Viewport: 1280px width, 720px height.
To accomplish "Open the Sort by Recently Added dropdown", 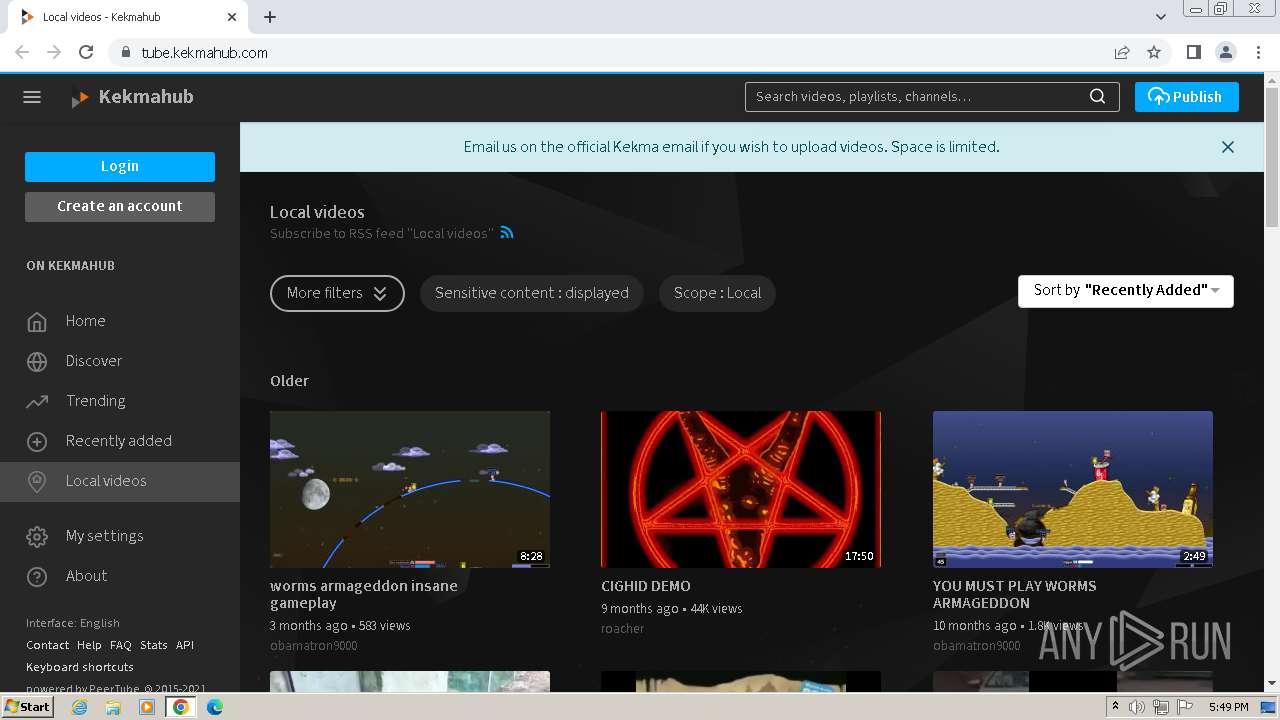I will [x=1126, y=291].
